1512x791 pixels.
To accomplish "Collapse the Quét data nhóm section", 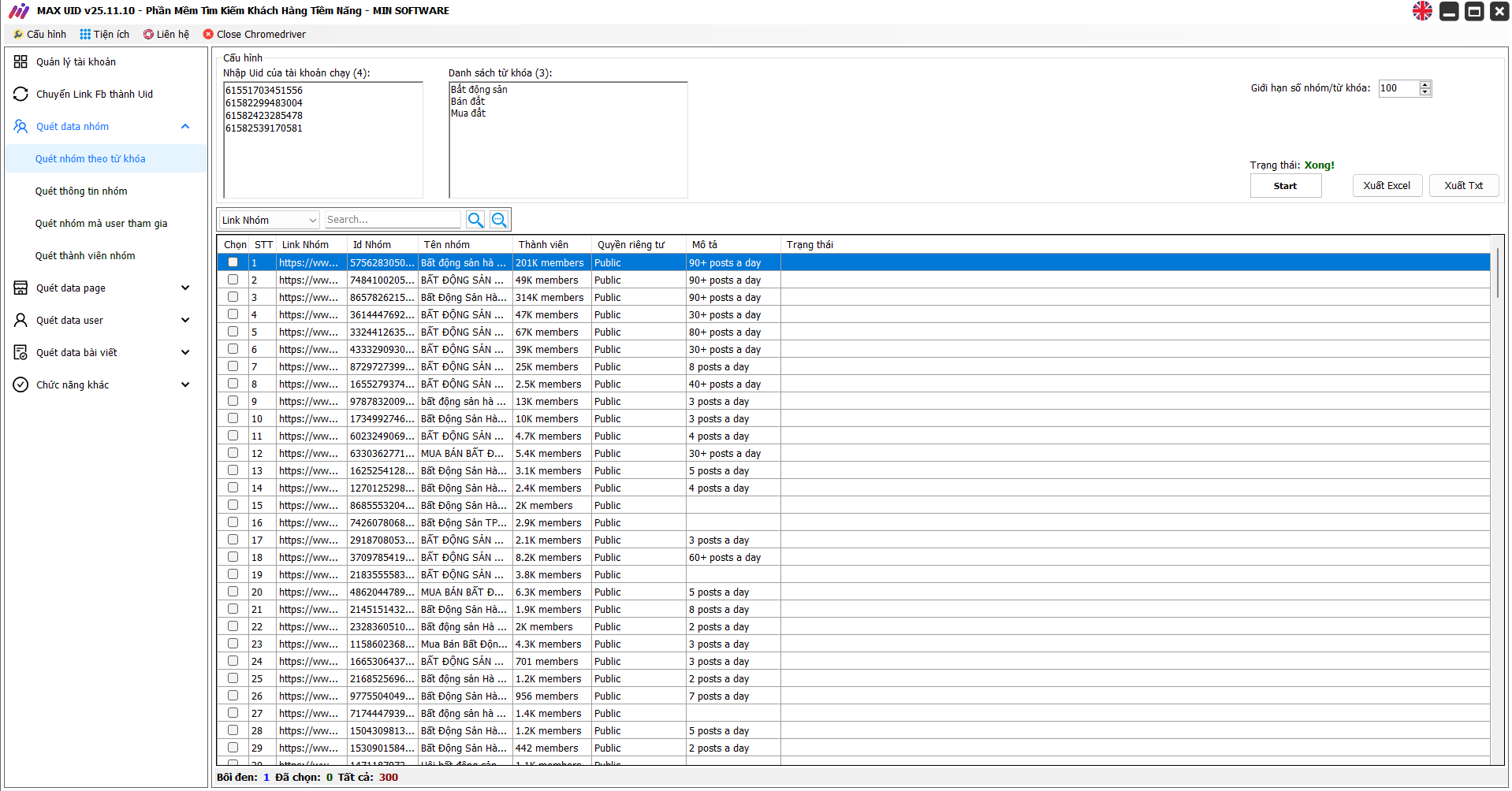I will click(185, 127).
